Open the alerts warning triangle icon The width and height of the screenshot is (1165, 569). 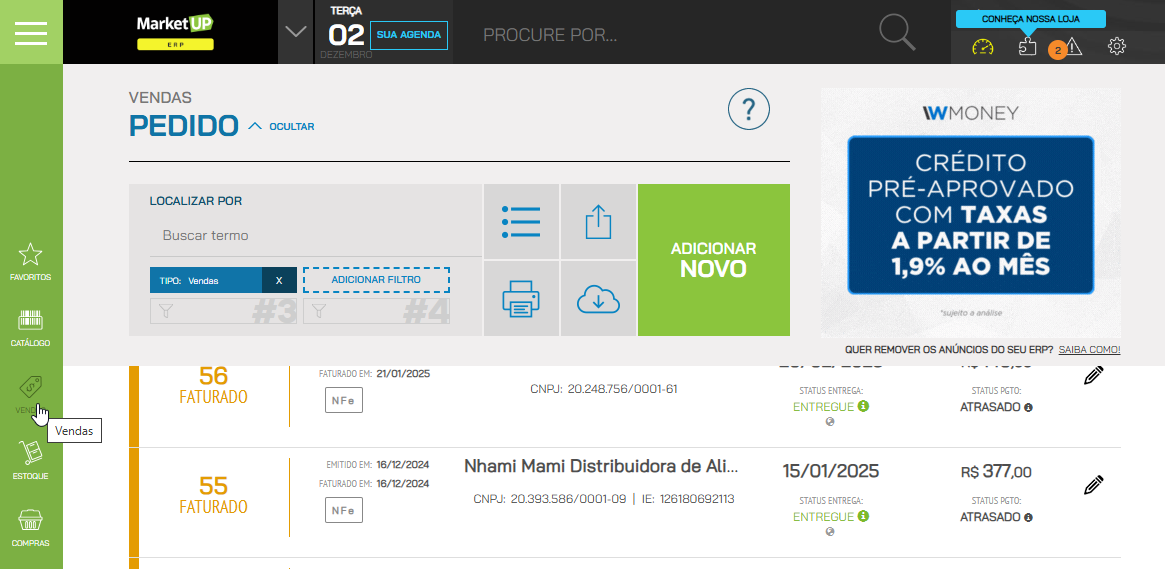click(1072, 47)
